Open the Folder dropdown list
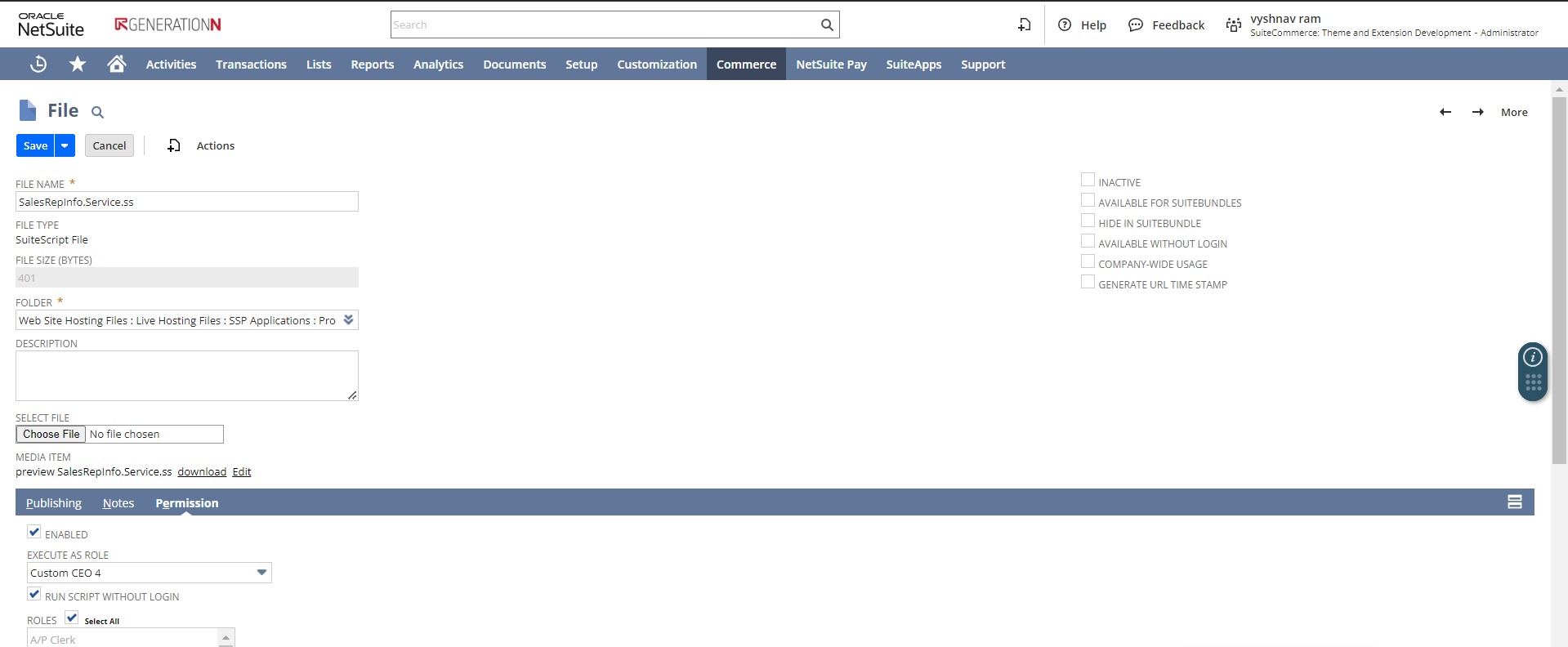 point(349,320)
